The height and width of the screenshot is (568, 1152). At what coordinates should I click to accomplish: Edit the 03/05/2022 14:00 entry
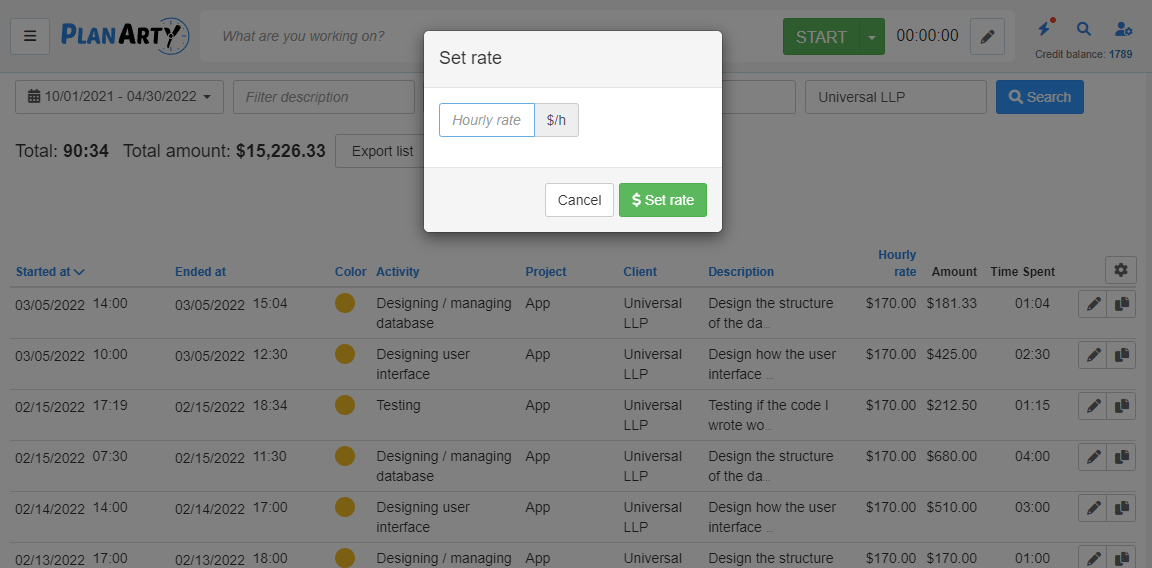point(1094,304)
